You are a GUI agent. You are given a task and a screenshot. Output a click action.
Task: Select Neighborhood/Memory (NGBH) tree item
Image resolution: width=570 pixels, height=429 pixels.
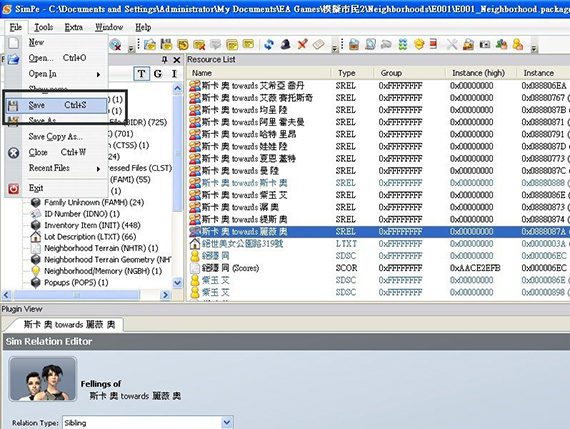click(x=103, y=271)
